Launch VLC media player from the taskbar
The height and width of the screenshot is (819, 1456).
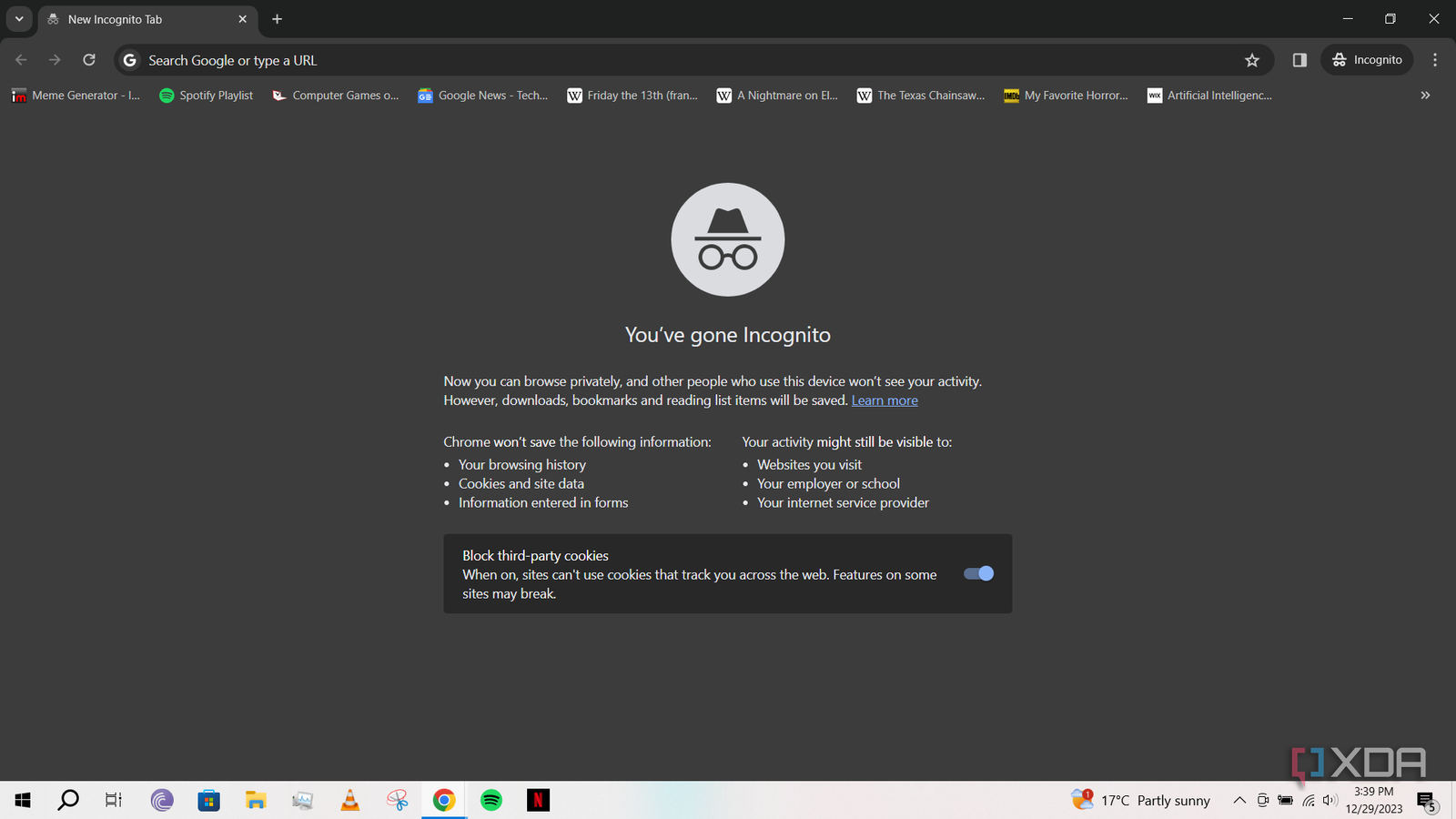point(350,800)
